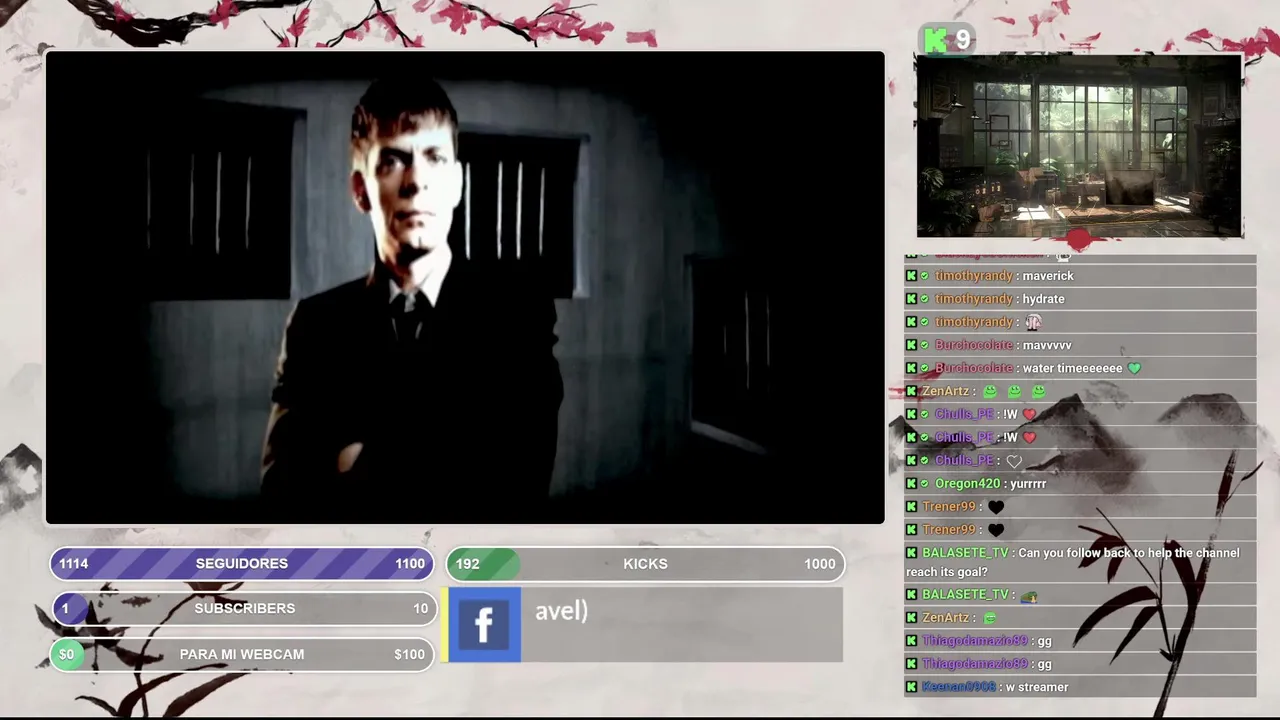Click the SEGUIDORES goal progress bar

point(242,564)
